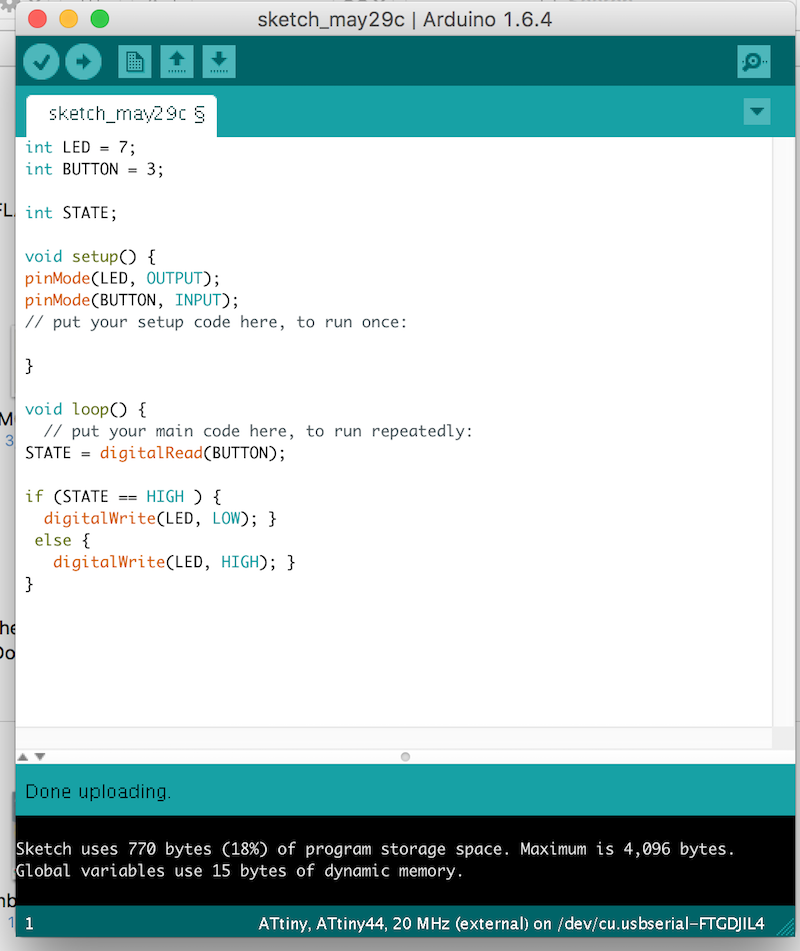Image resolution: width=800 pixels, height=951 pixels.
Task: Close the Arduino window with red button
Action: tap(38, 19)
